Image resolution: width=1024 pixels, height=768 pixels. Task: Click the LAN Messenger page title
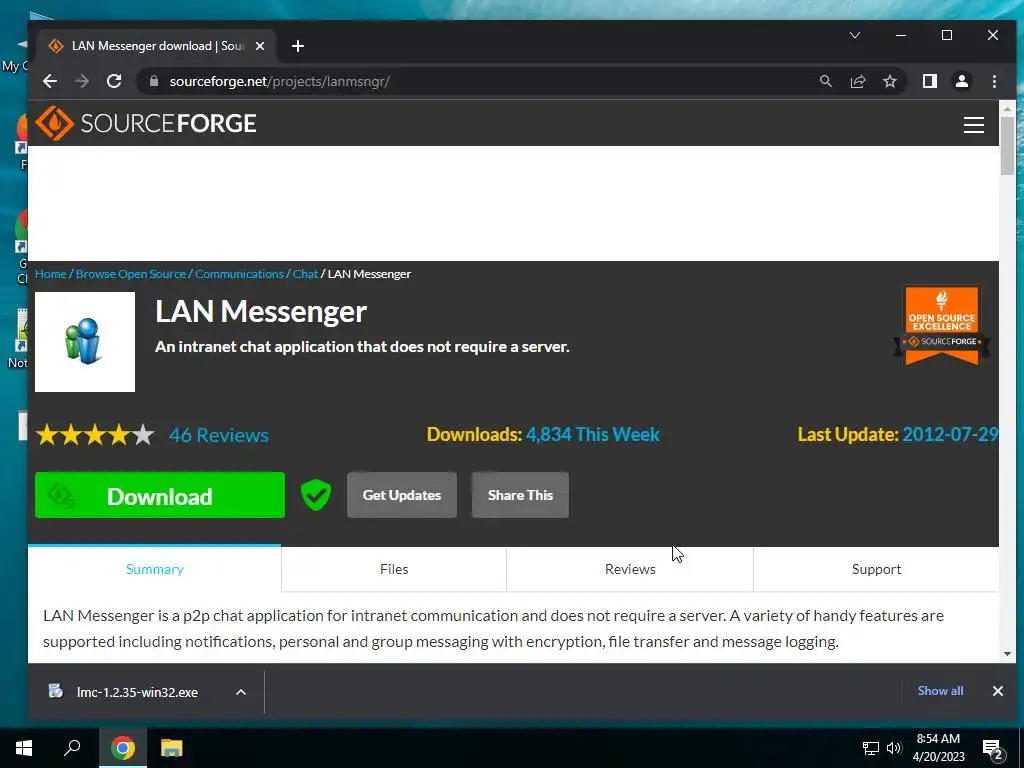click(261, 312)
